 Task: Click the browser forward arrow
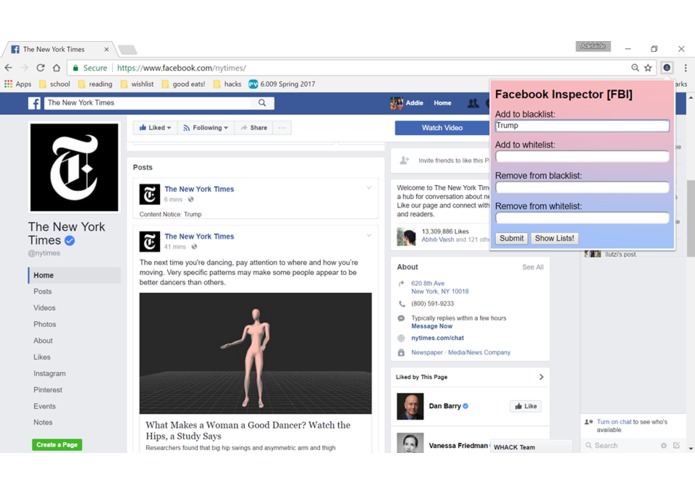click(x=24, y=68)
